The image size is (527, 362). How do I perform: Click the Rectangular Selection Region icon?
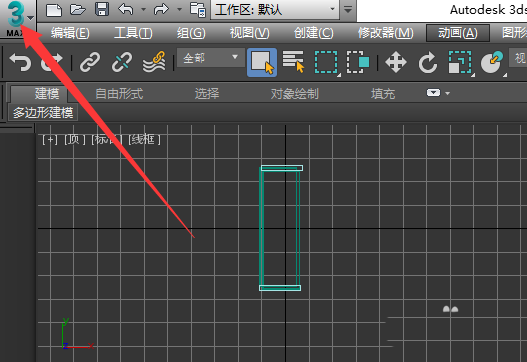pos(327,62)
